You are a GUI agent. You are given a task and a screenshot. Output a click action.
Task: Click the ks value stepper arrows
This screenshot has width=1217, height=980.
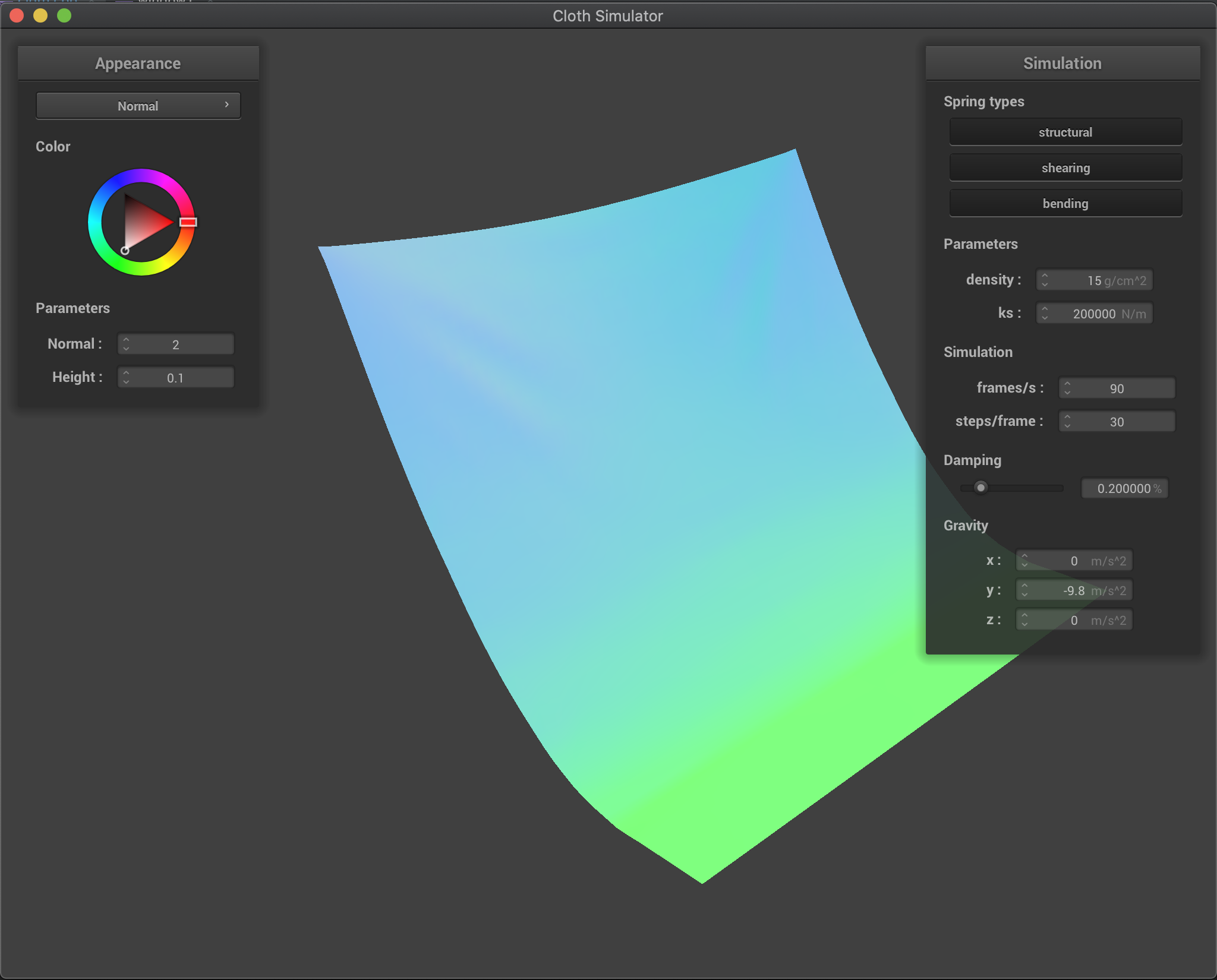1045,313
